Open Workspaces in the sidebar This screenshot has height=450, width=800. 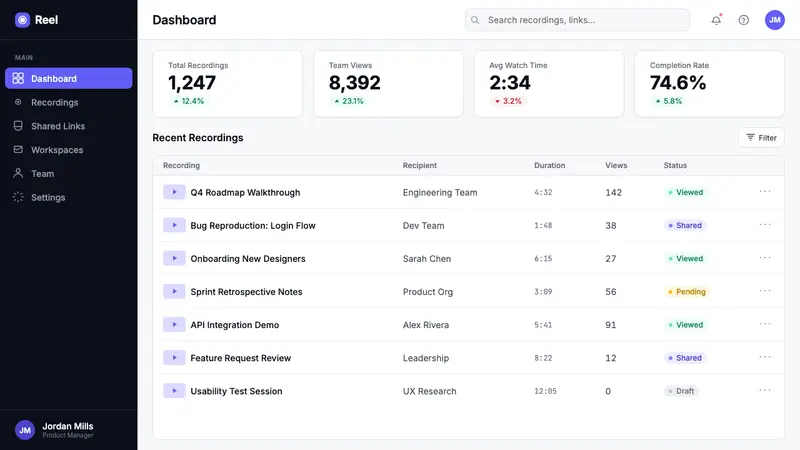click(68, 149)
